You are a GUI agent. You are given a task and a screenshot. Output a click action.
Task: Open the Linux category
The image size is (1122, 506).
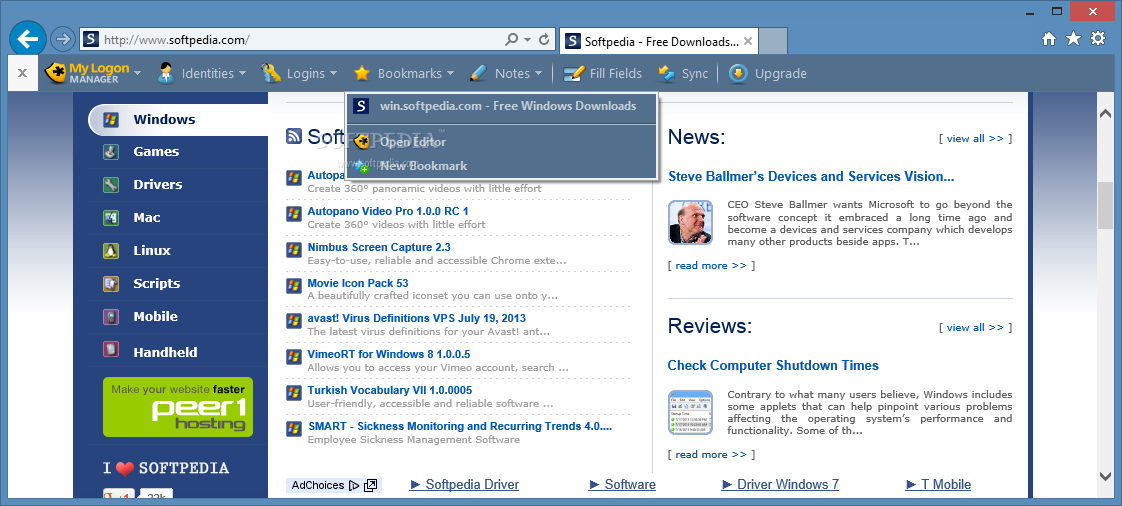point(152,250)
